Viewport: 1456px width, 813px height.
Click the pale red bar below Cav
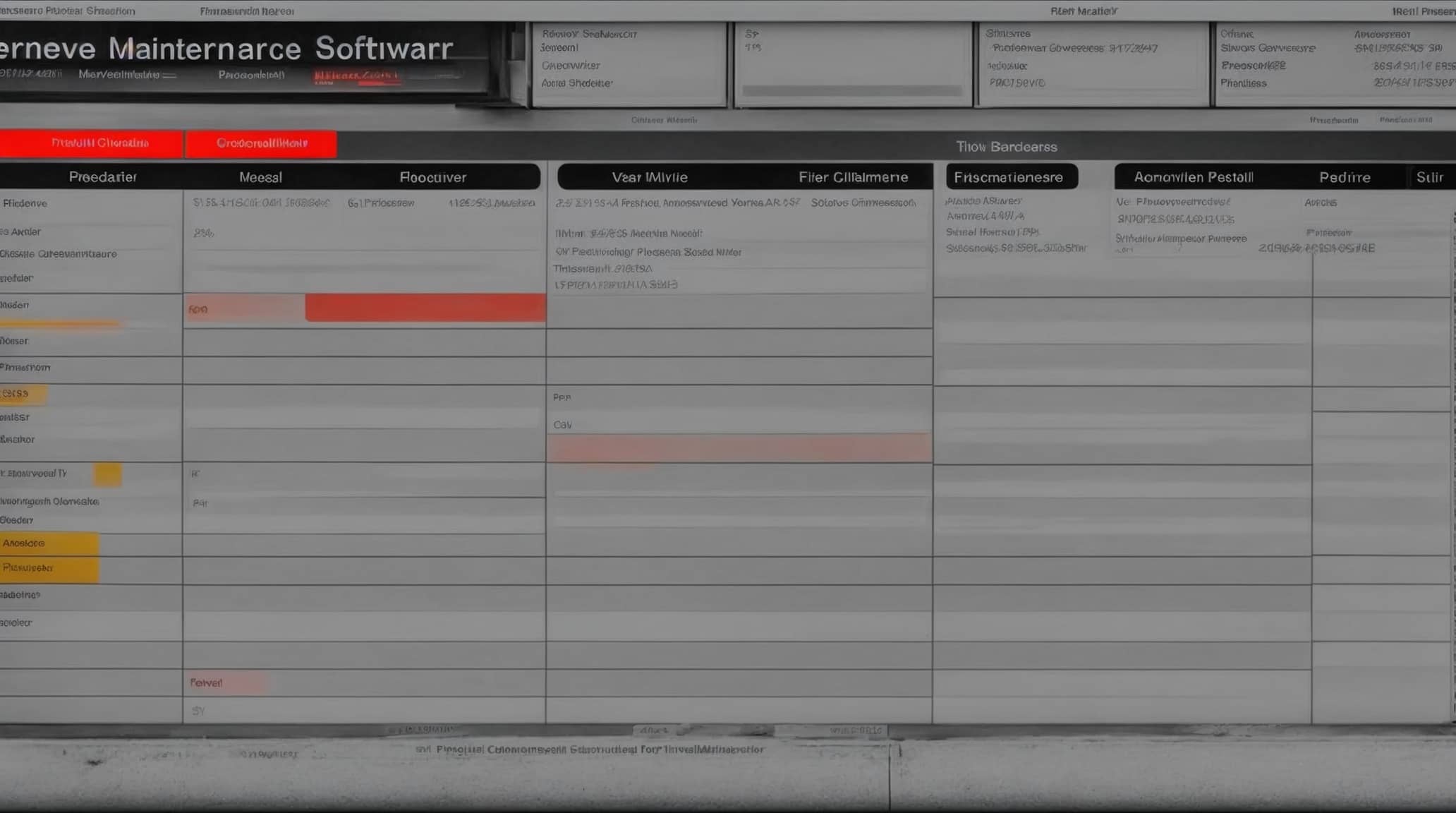click(739, 447)
